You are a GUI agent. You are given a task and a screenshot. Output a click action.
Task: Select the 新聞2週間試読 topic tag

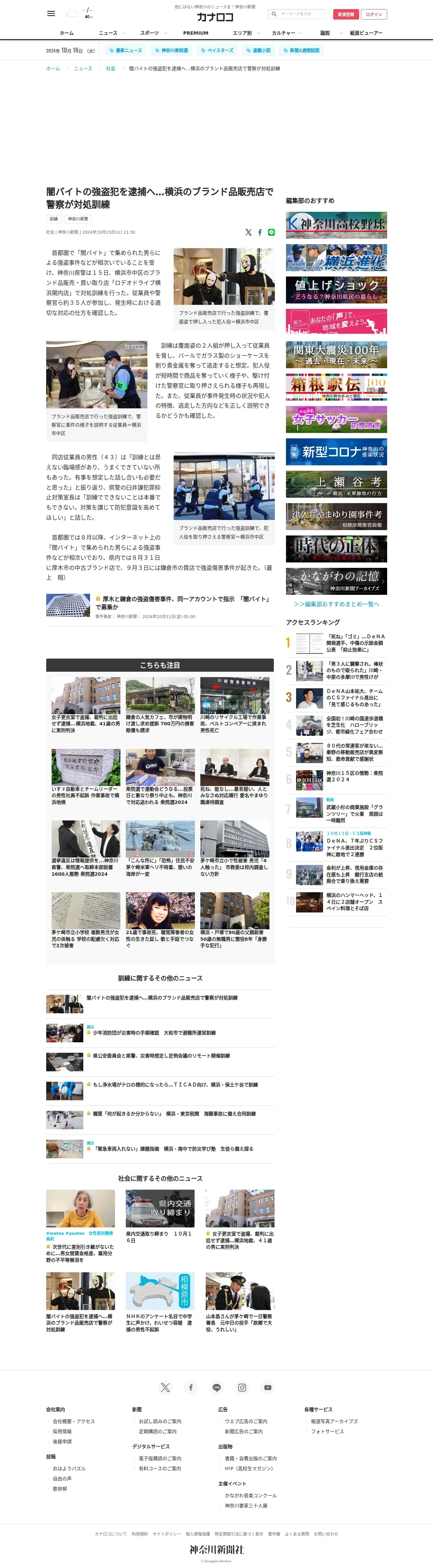(x=301, y=51)
